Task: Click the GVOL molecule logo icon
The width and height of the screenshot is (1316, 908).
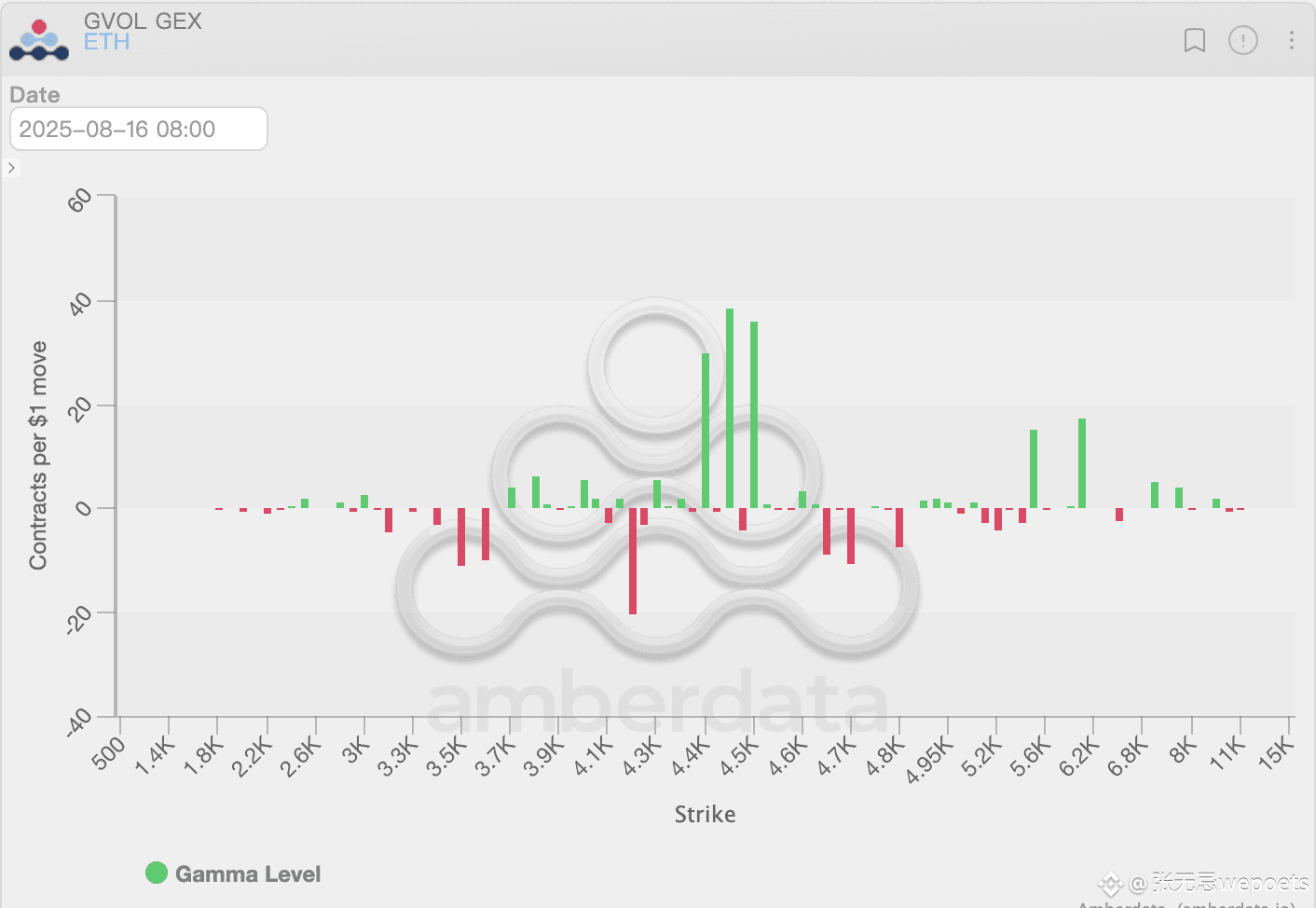Action: tap(39, 40)
